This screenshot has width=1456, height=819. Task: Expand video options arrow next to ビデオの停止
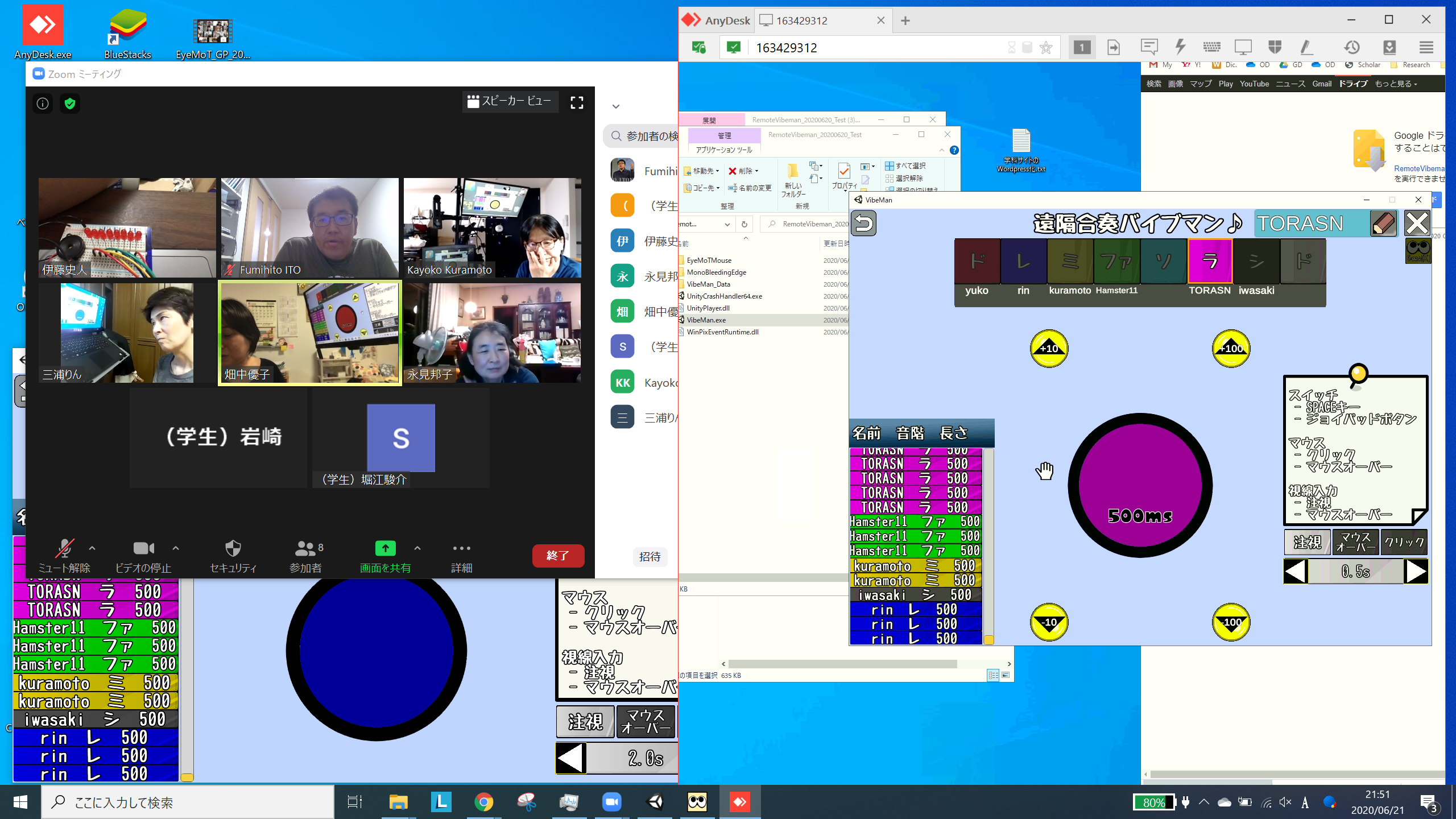(x=176, y=548)
